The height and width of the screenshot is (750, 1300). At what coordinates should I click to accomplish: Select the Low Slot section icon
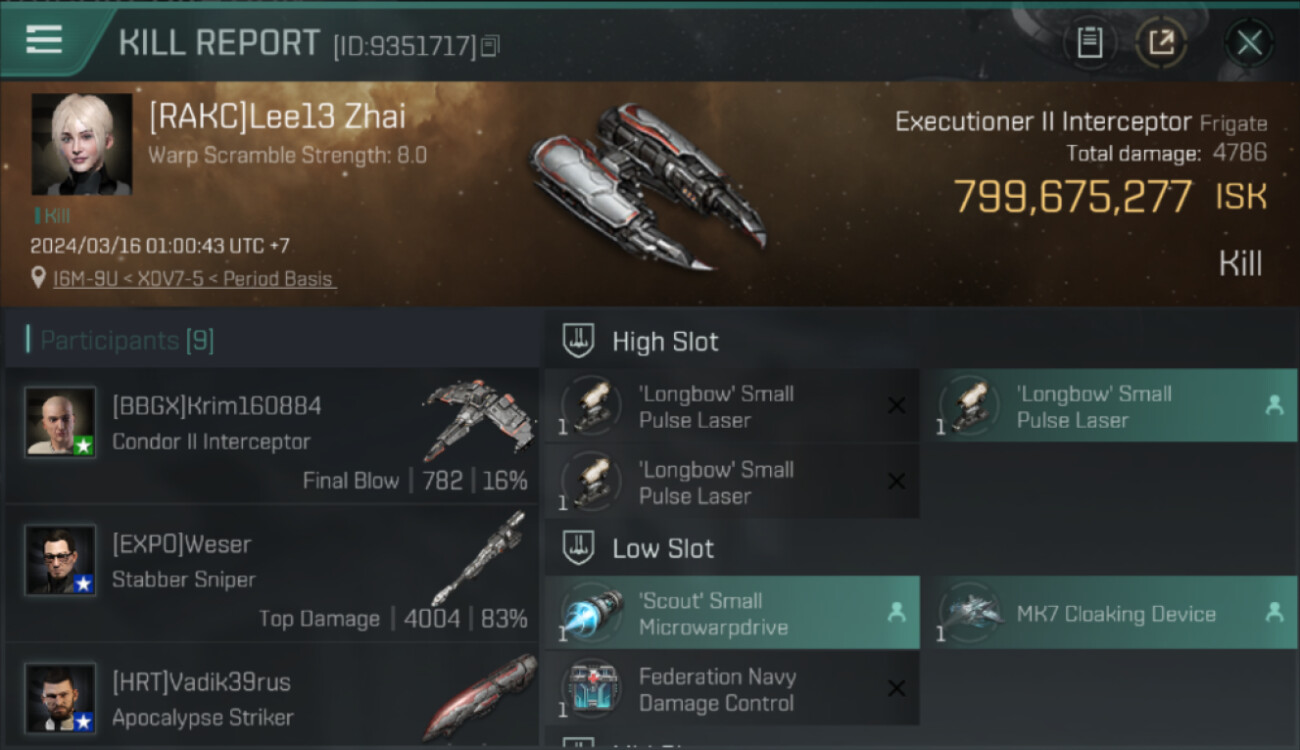pos(579,547)
